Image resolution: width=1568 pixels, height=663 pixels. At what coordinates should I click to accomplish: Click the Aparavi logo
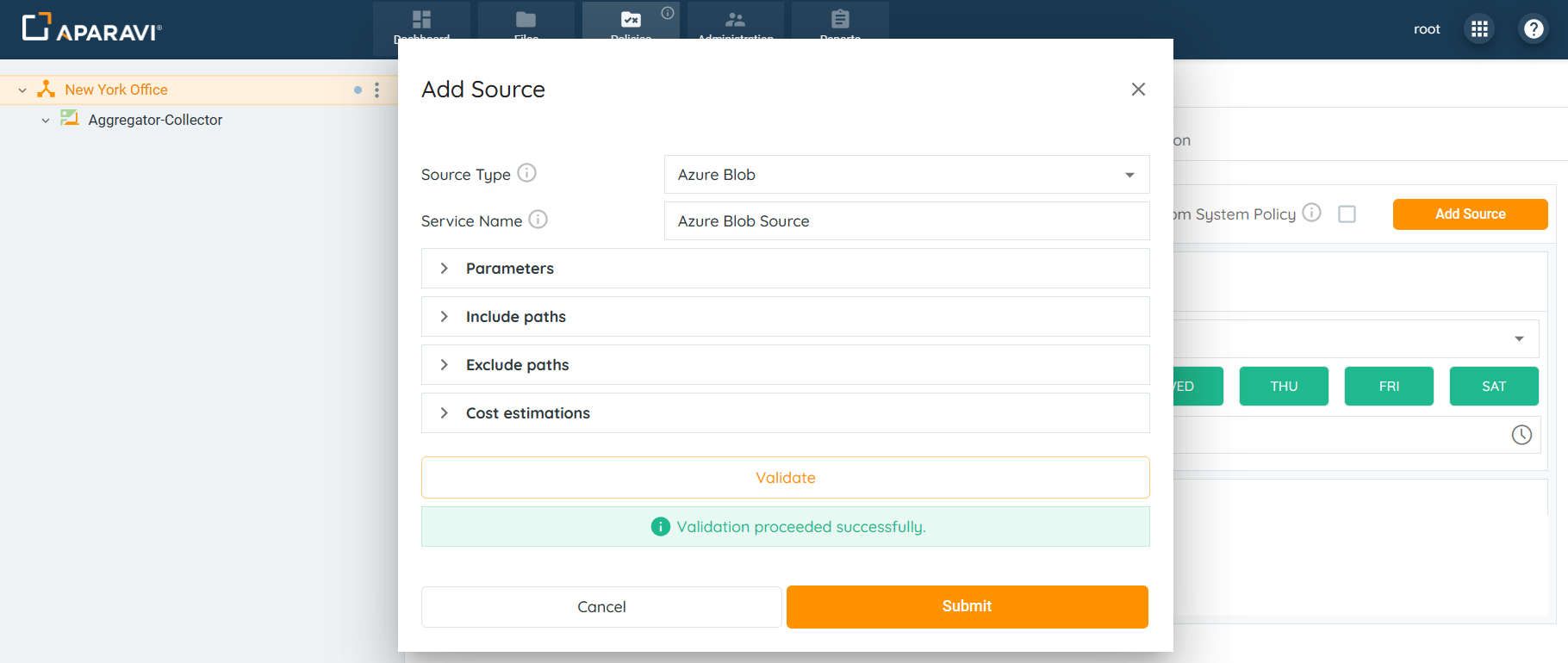click(91, 28)
